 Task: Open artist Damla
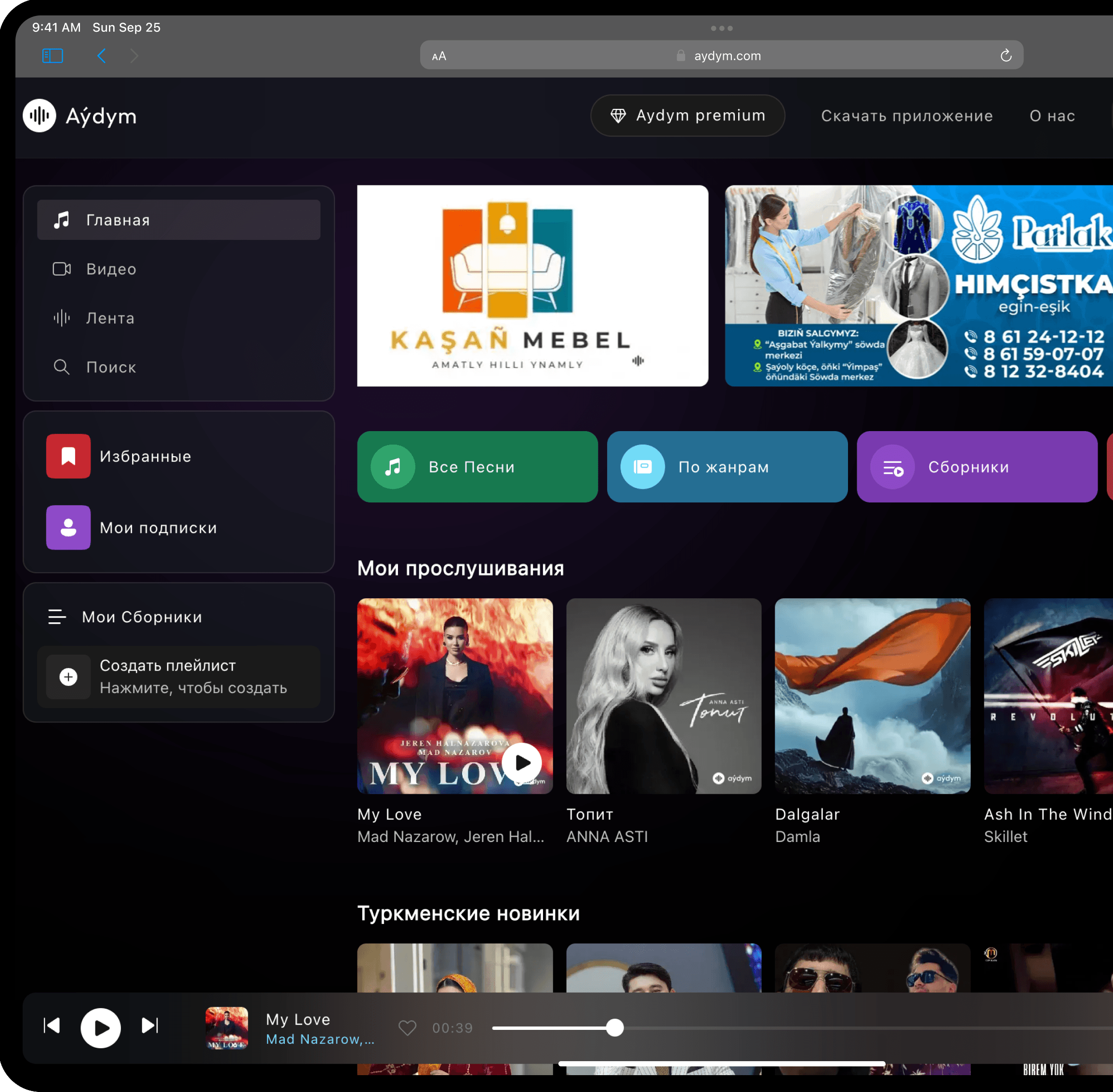tap(797, 837)
